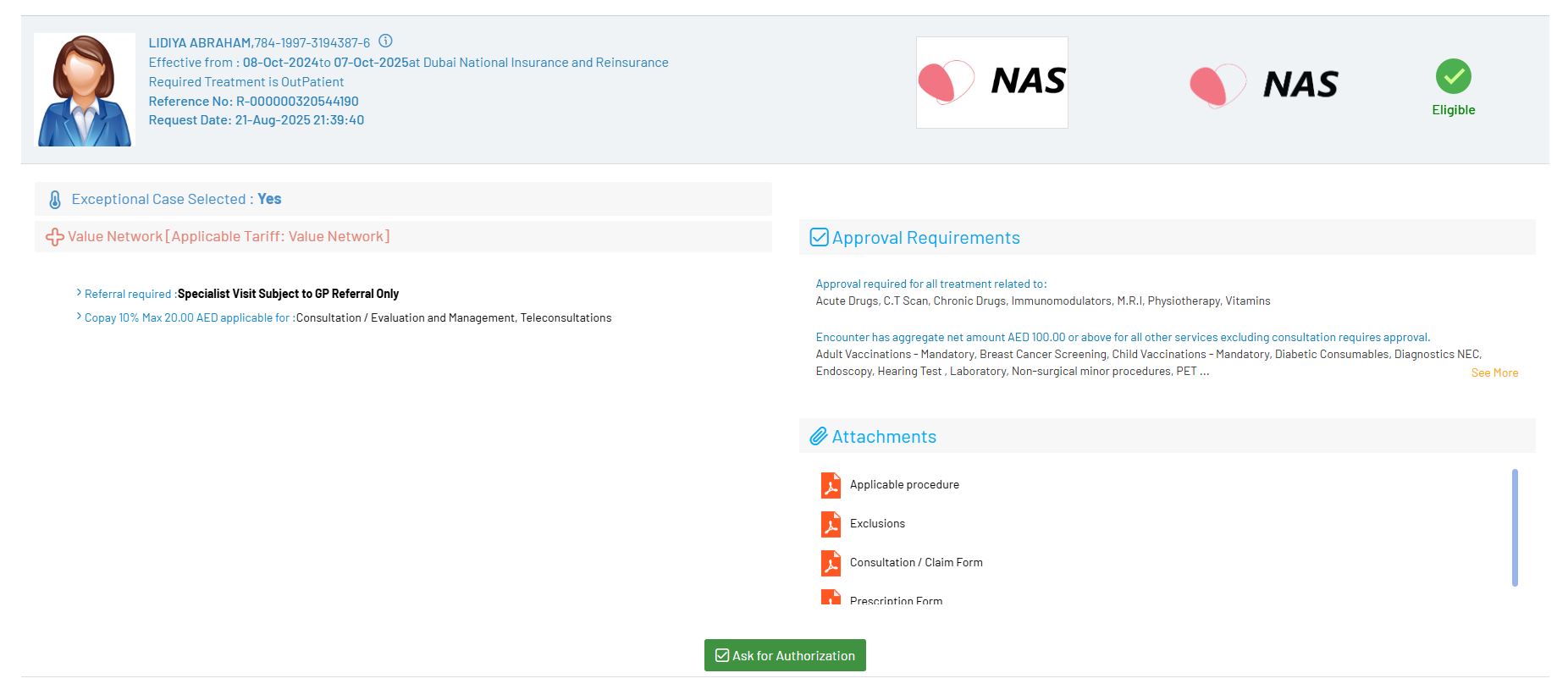Click the Attachments paperclip icon

[x=819, y=436]
